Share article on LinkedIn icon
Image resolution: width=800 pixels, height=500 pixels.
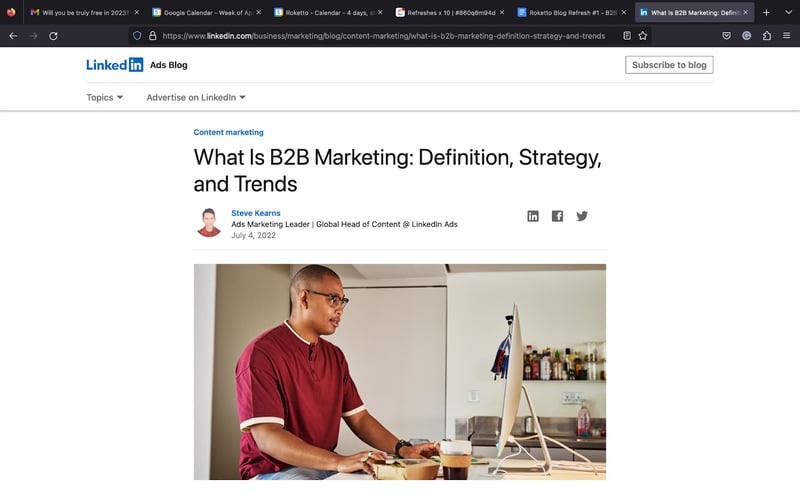(533, 216)
